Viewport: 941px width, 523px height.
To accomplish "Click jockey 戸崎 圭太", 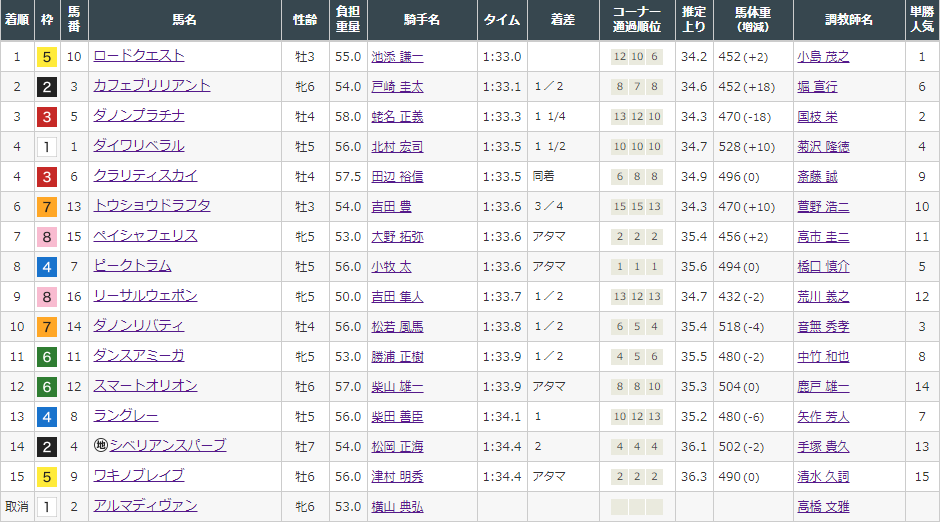I will pos(397,87).
